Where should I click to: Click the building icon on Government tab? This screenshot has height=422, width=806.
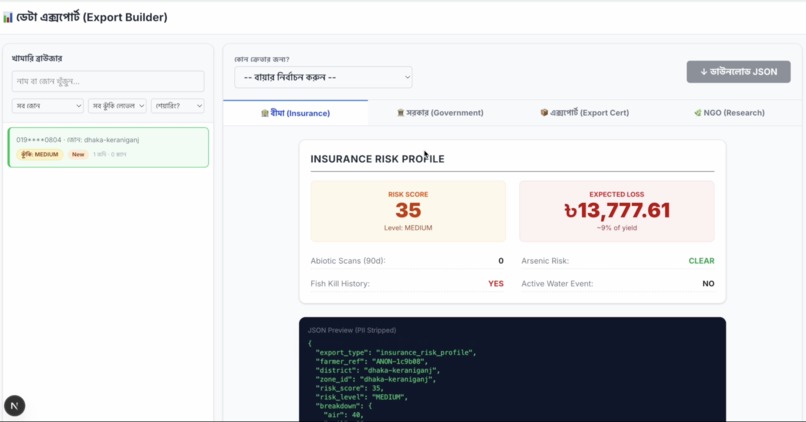click(400, 113)
